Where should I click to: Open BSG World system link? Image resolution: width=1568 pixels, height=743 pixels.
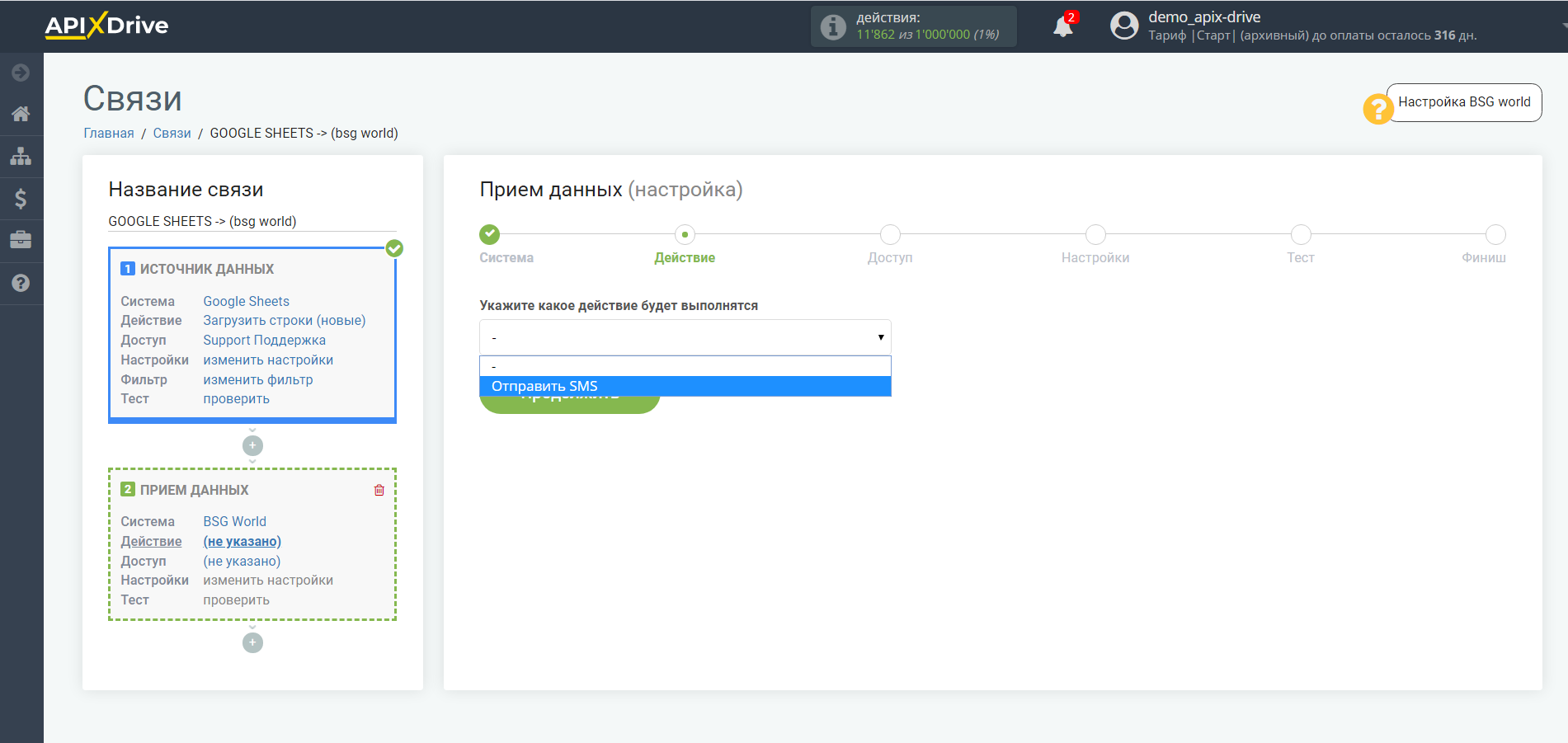235,521
